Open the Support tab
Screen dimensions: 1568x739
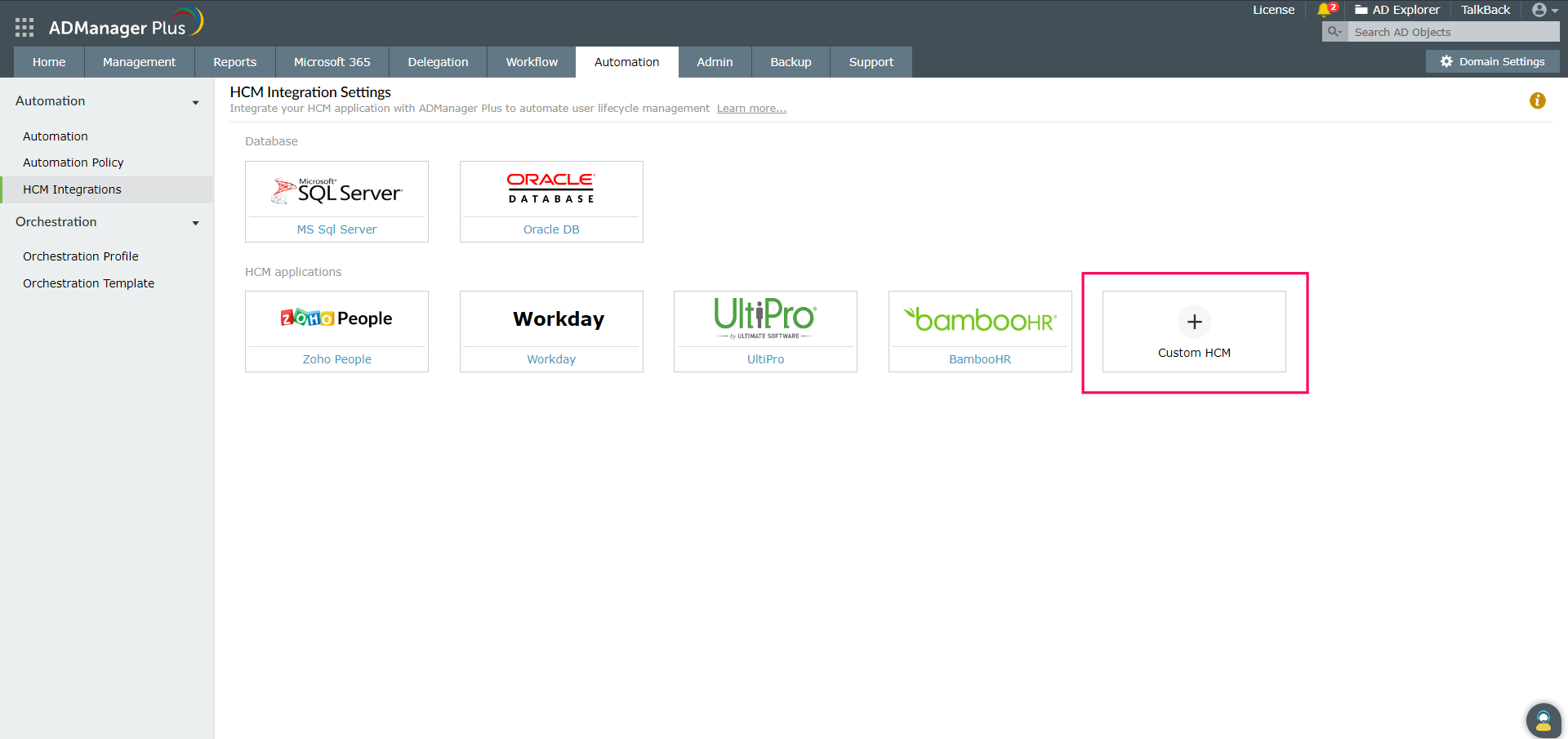[x=871, y=62]
